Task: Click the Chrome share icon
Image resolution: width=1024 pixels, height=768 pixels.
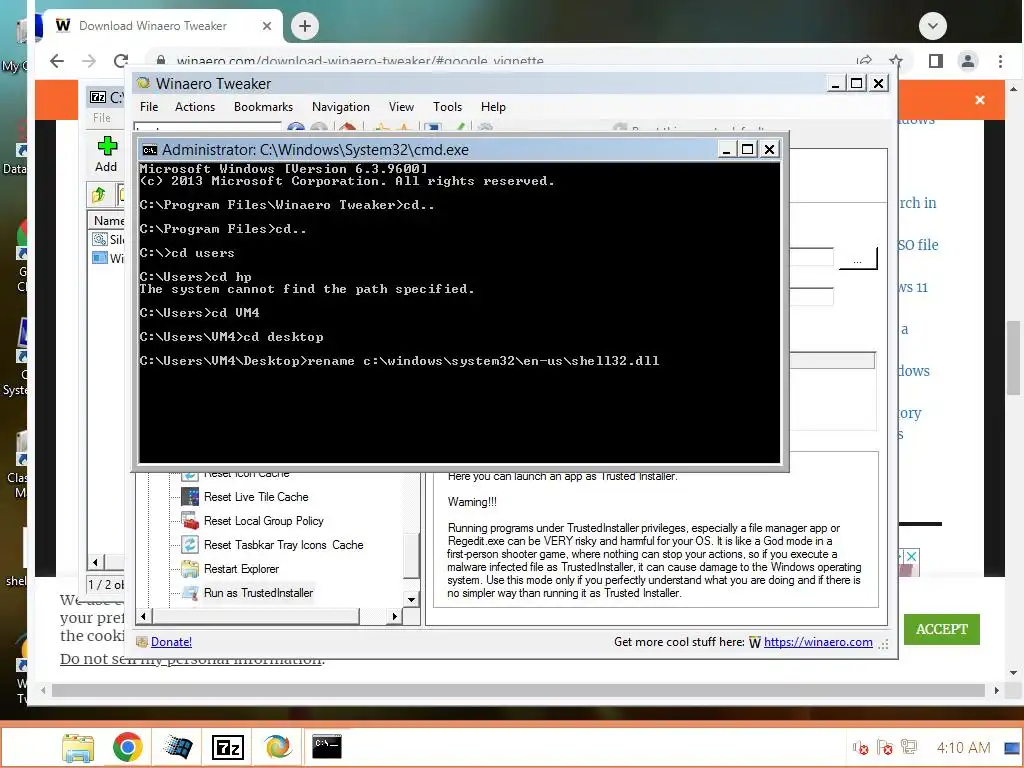Action: 865,61
